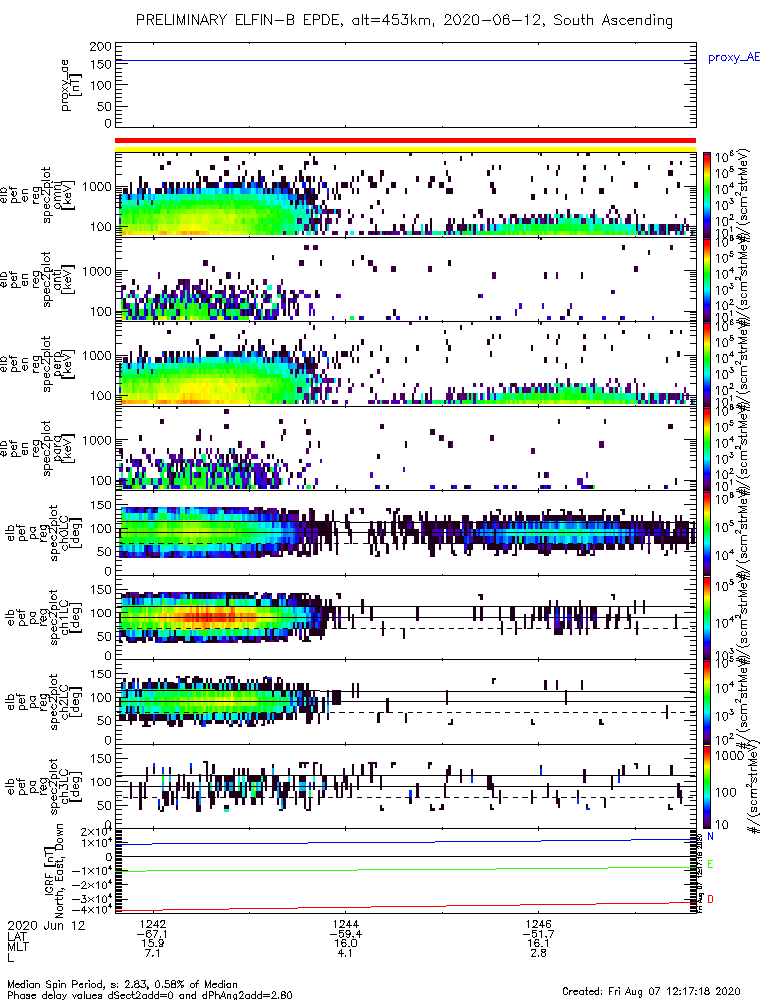
Task: Click the green E legend letter
Action: 710,865
